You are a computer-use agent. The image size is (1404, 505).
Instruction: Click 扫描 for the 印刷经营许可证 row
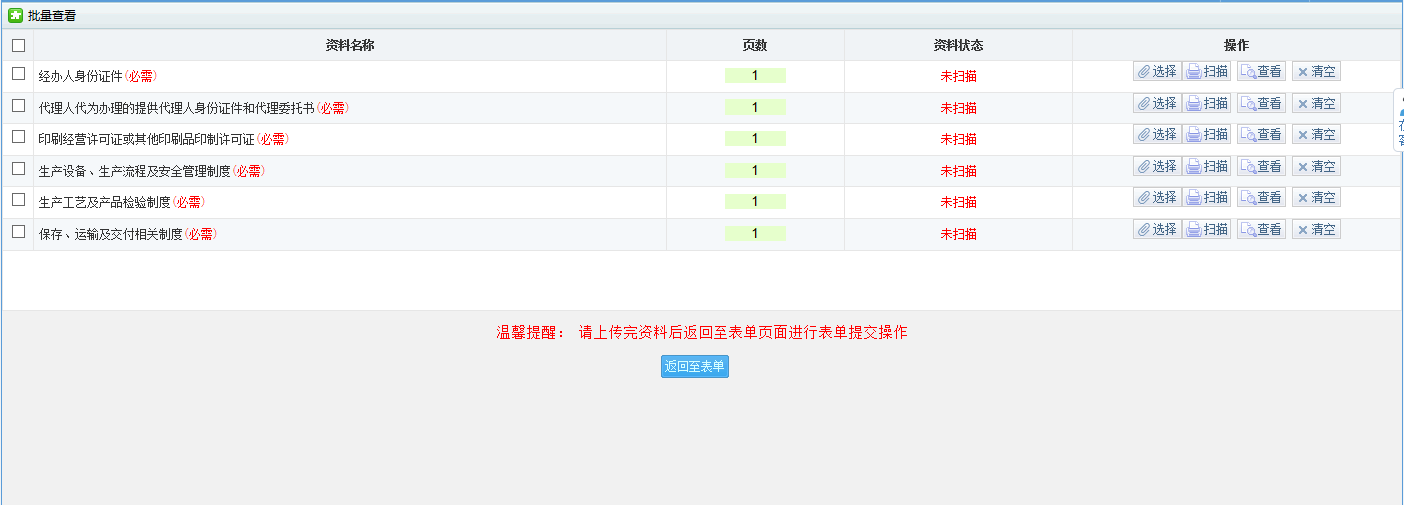tap(1207, 135)
